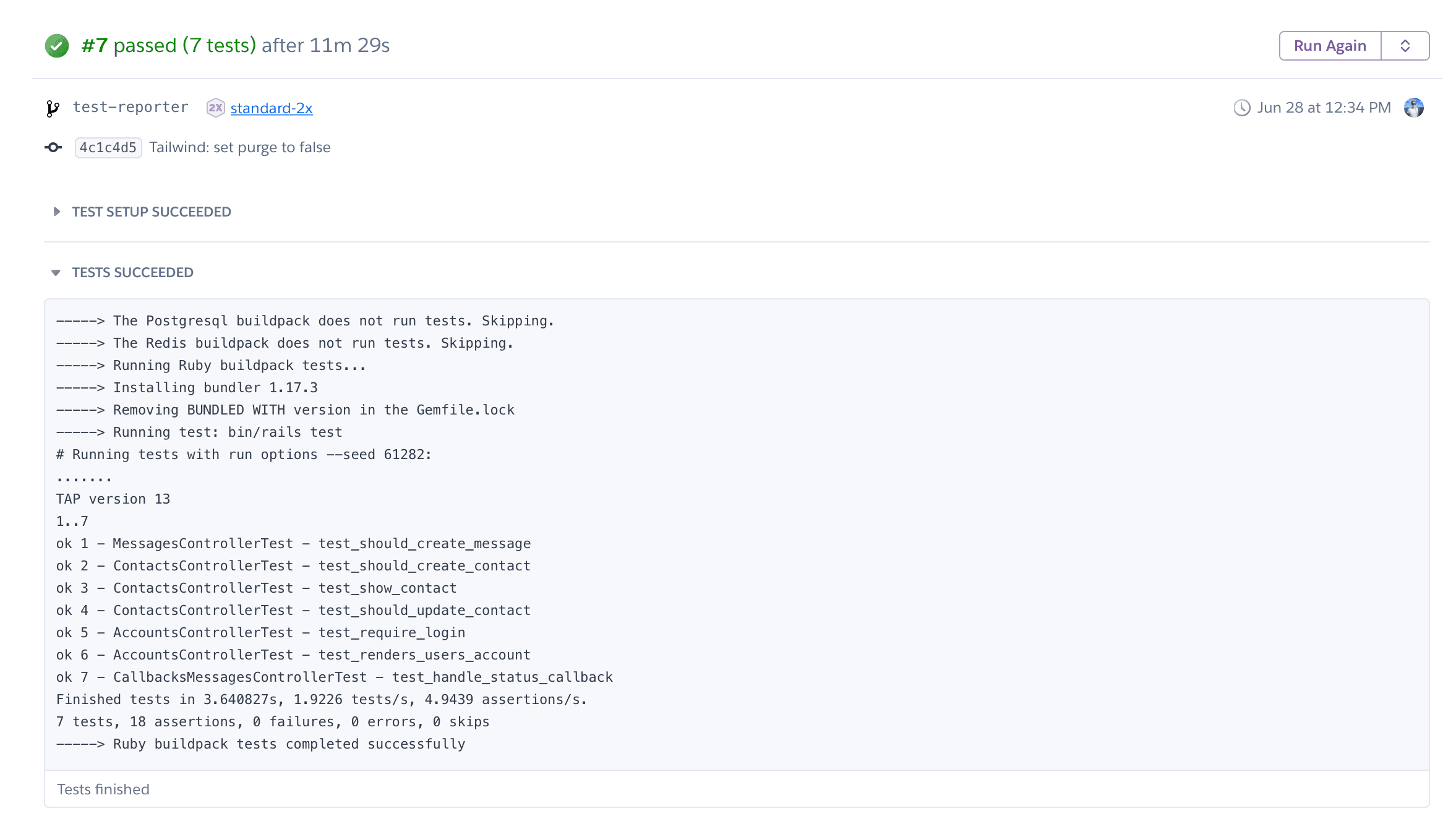Open the Run Again dropdown options
This screenshot has width=1456, height=829.
pyautogui.click(x=1405, y=45)
